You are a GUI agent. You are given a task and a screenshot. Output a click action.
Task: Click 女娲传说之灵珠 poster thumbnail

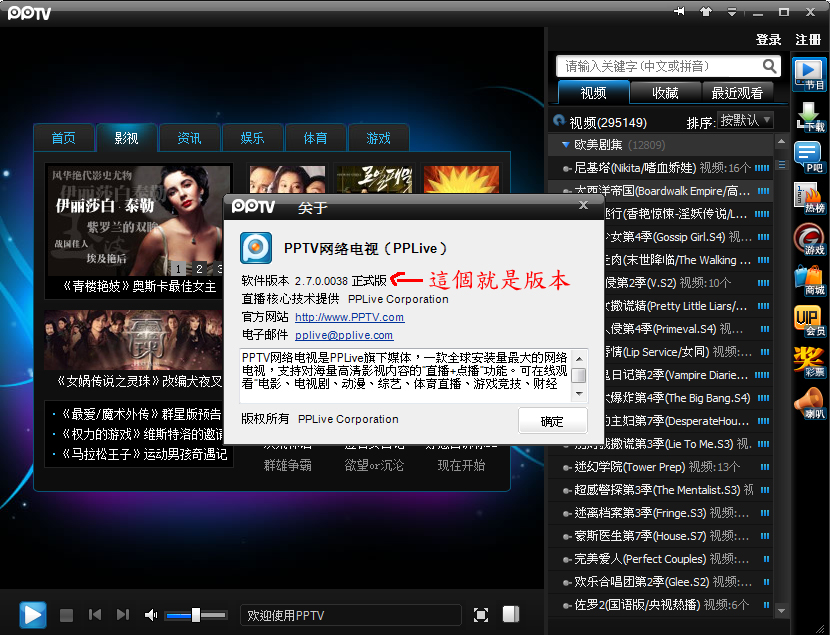[134, 340]
